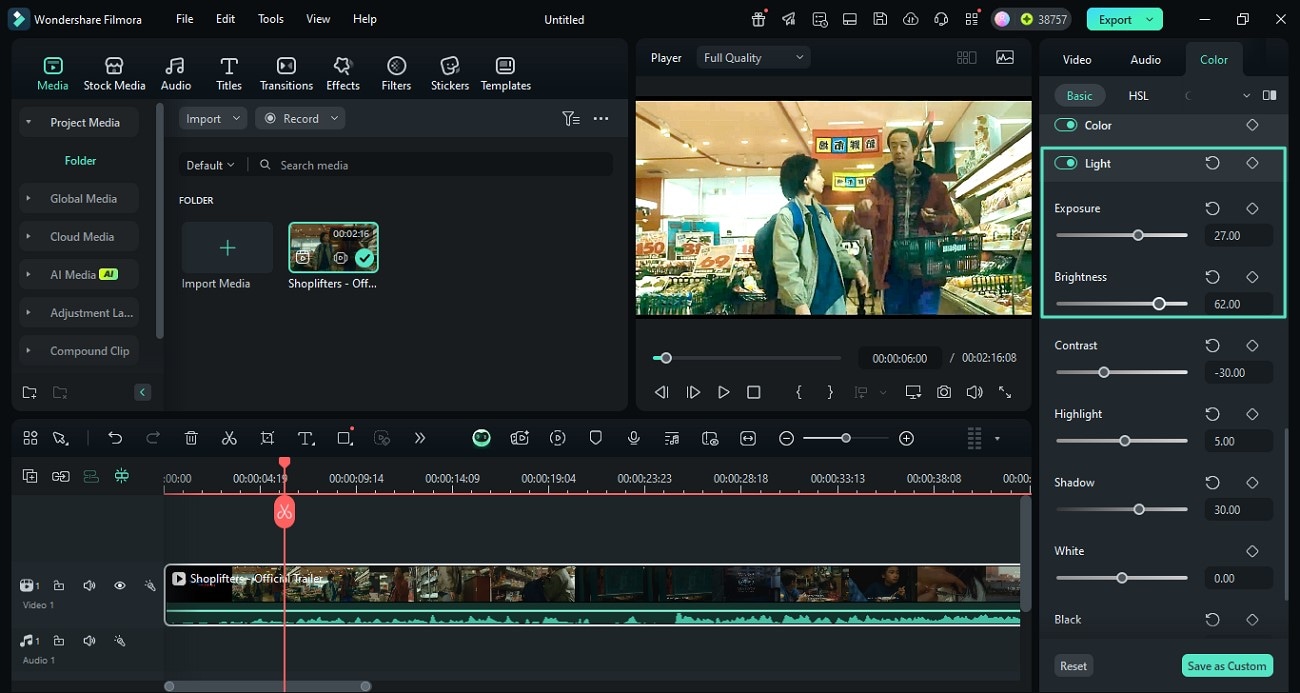The image size is (1300, 693).
Task: Open the Stock Media tab
Action: [114, 74]
